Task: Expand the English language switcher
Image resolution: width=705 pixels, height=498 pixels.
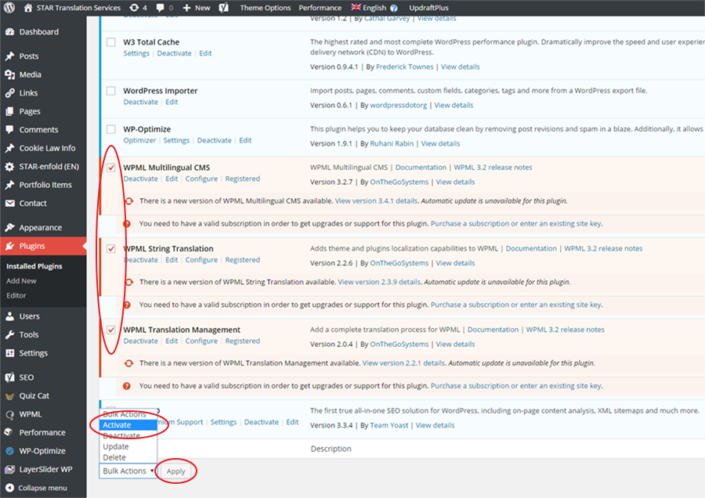Action: pos(374,7)
